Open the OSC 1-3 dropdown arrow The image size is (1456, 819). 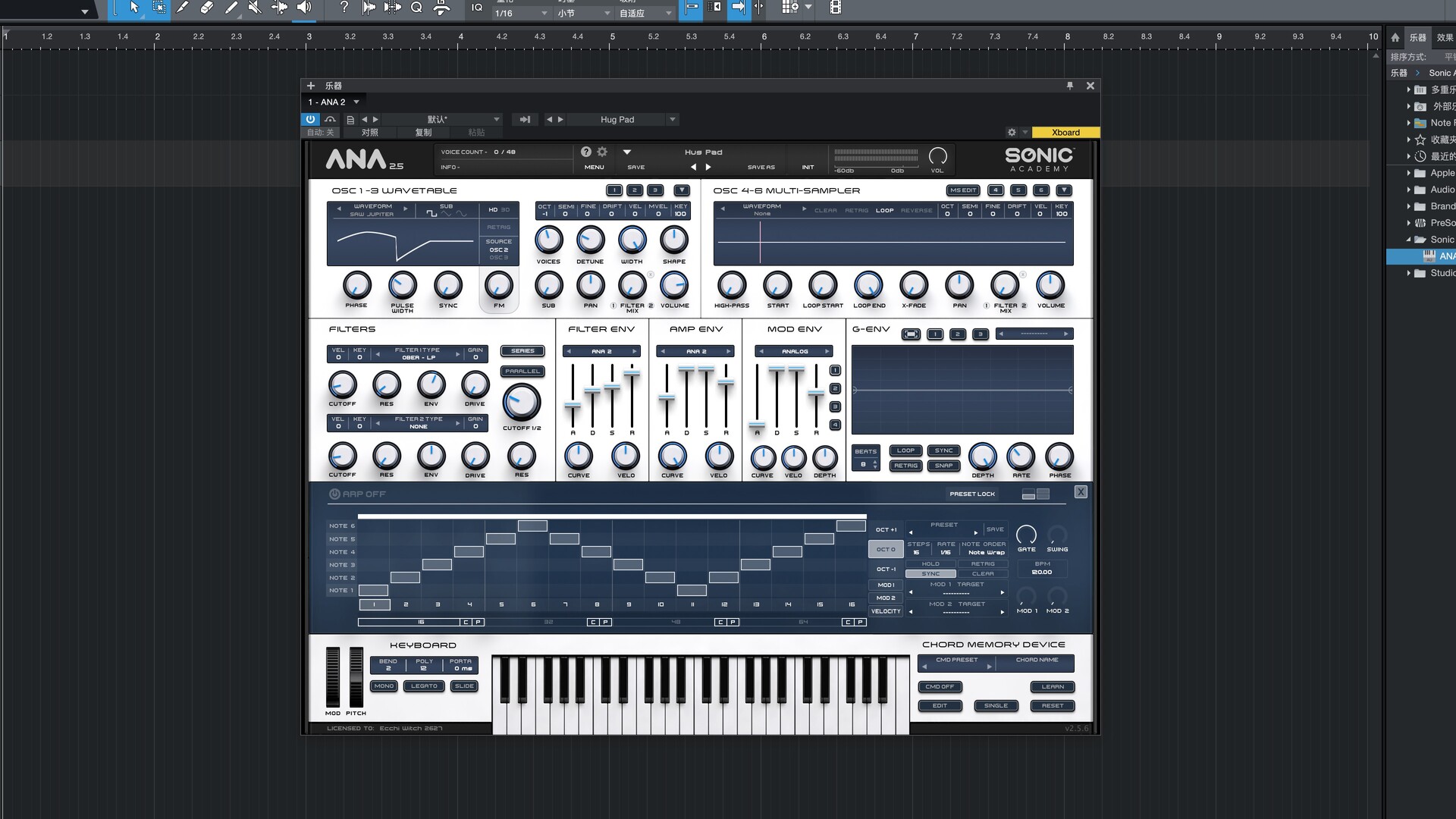tap(682, 190)
